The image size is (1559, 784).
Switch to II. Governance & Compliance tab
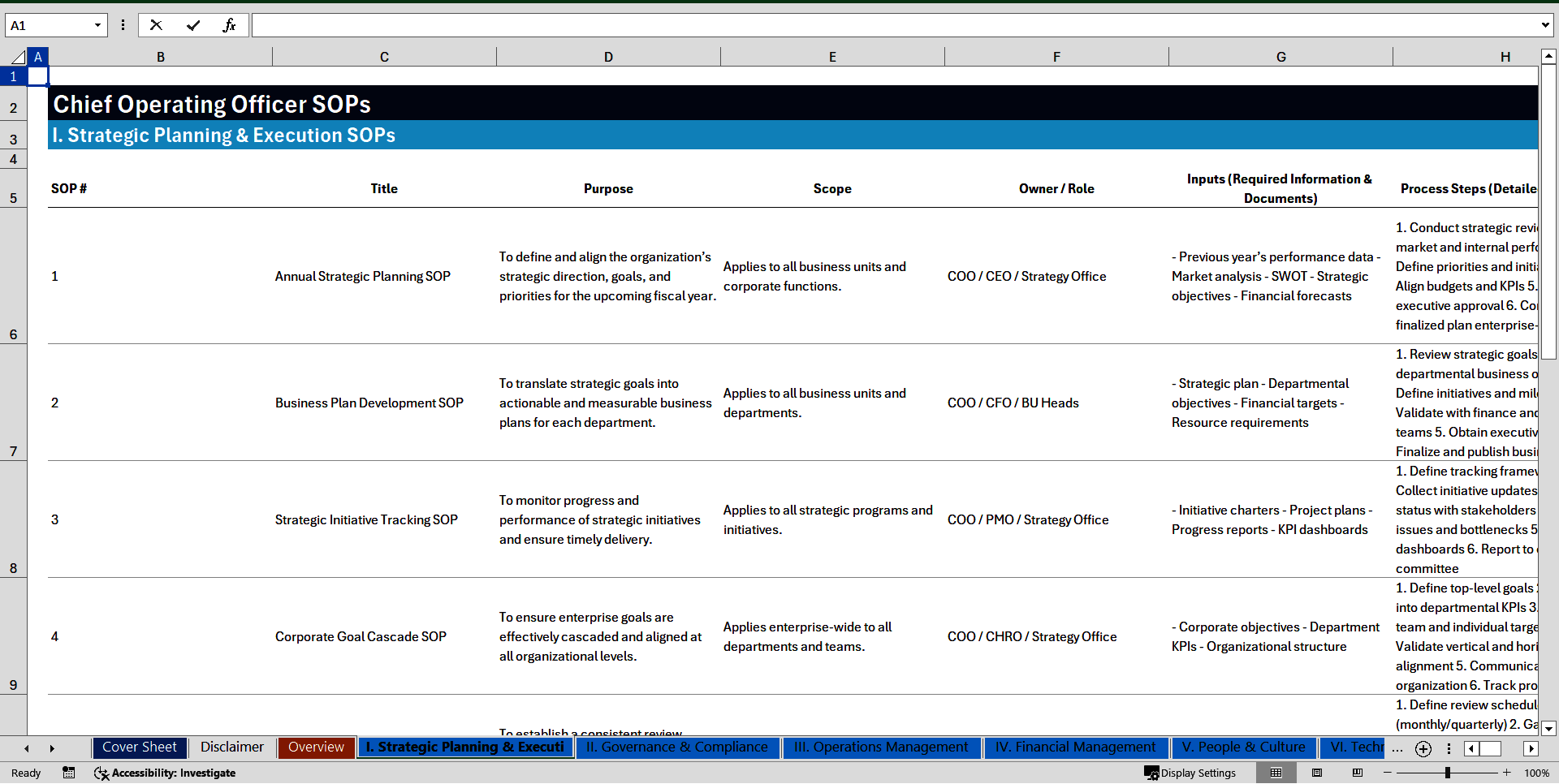(676, 747)
